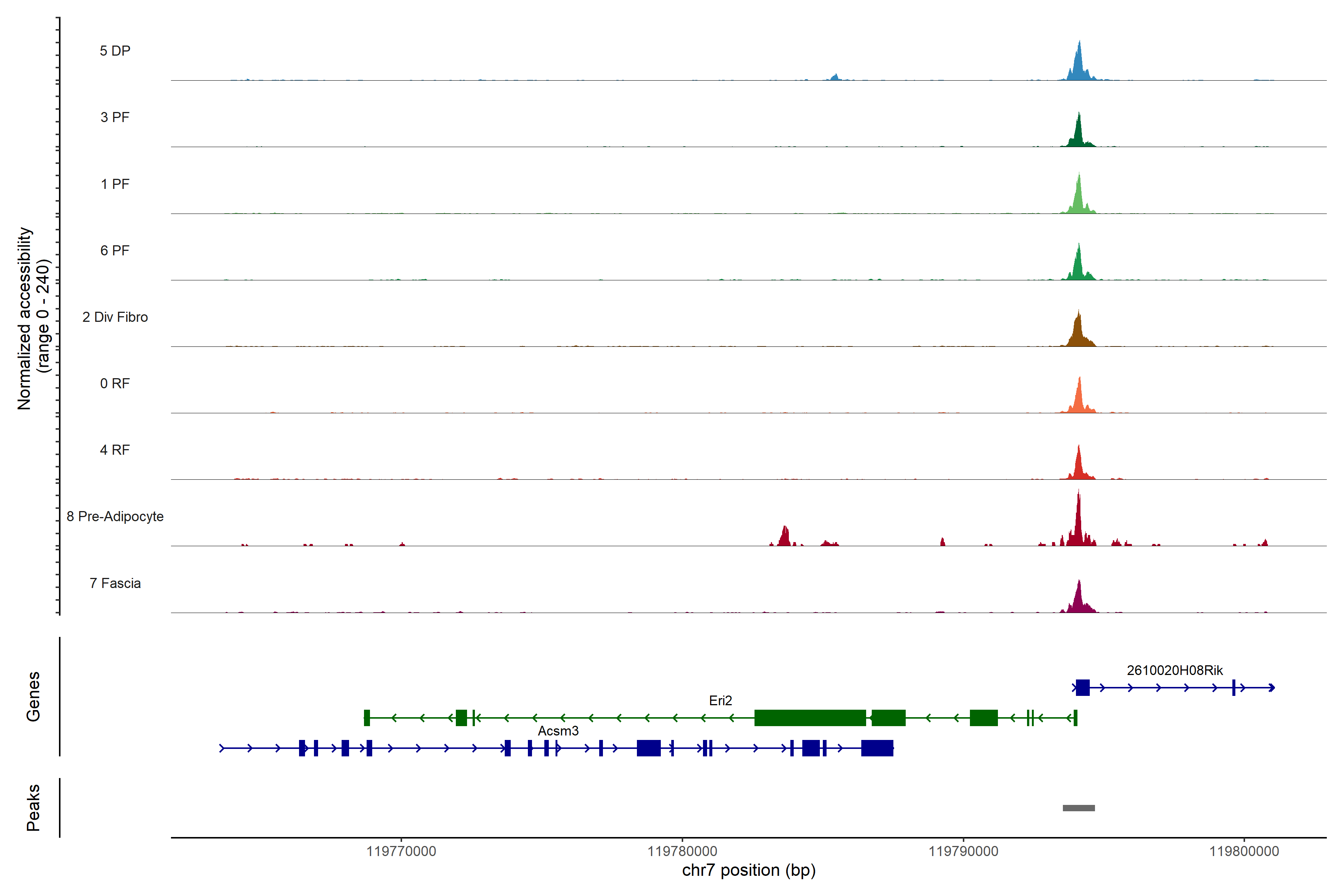Click the blue 2610020H08Rik first exon box
This screenshot has width=1344, height=896.
(x=1082, y=687)
